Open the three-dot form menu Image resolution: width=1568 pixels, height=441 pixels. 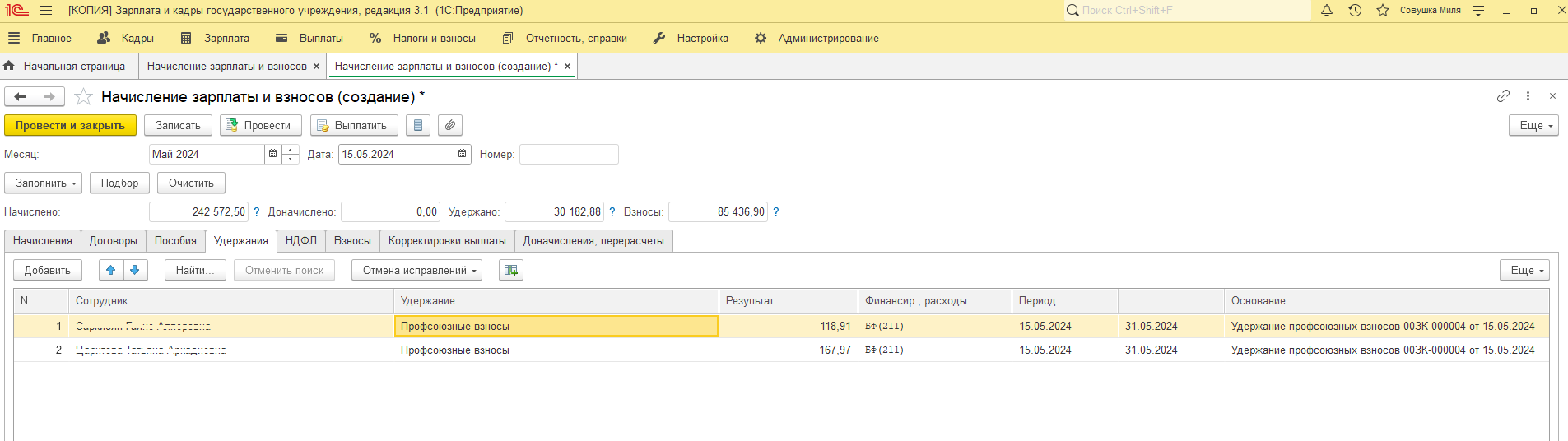(1528, 96)
